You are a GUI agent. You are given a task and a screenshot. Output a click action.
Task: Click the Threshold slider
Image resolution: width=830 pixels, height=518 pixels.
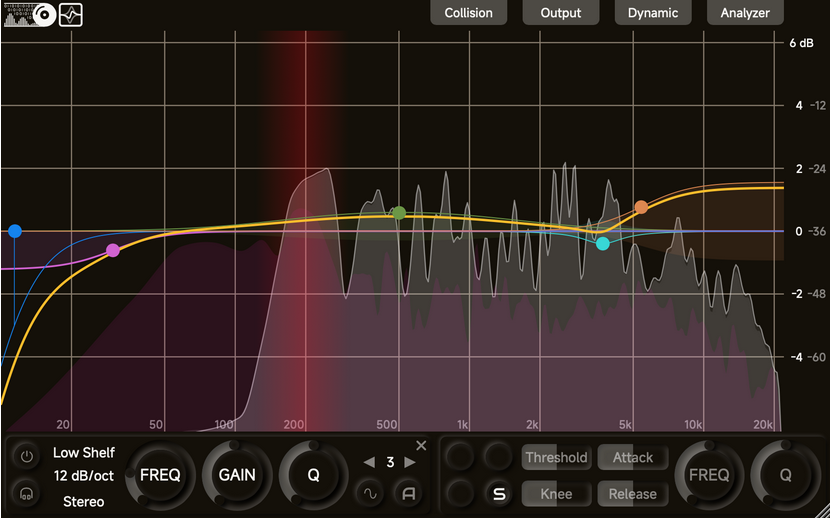coord(556,458)
